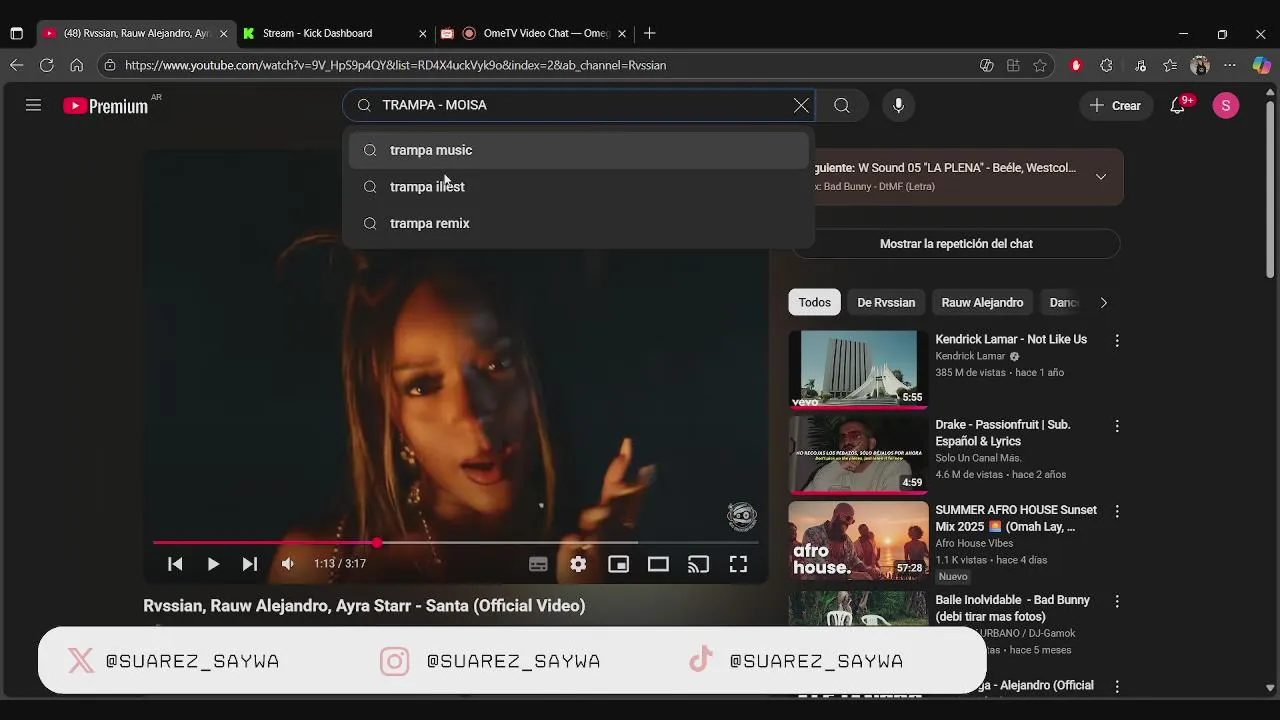Start voice search with microphone icon

click(898, 105)
